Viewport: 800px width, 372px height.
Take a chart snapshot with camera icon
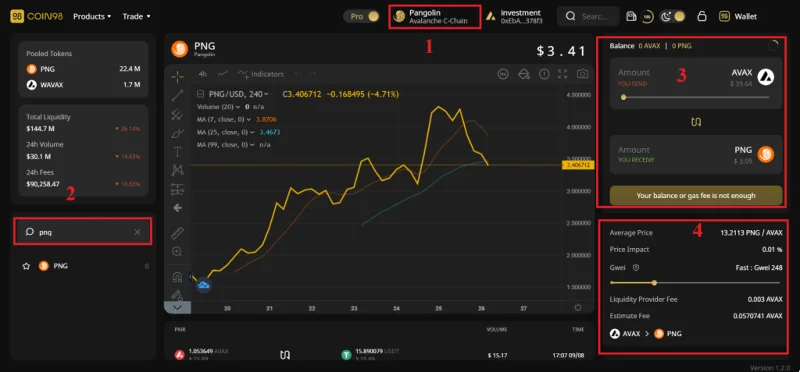[582, 74]
